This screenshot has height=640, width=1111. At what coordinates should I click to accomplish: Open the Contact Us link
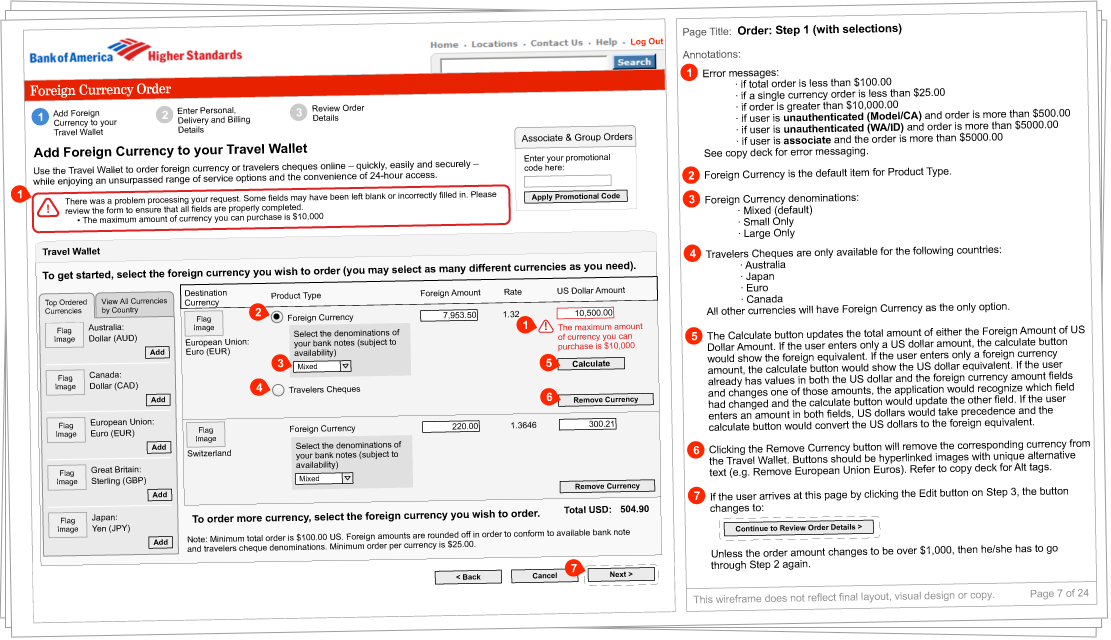tap(557, 43)
